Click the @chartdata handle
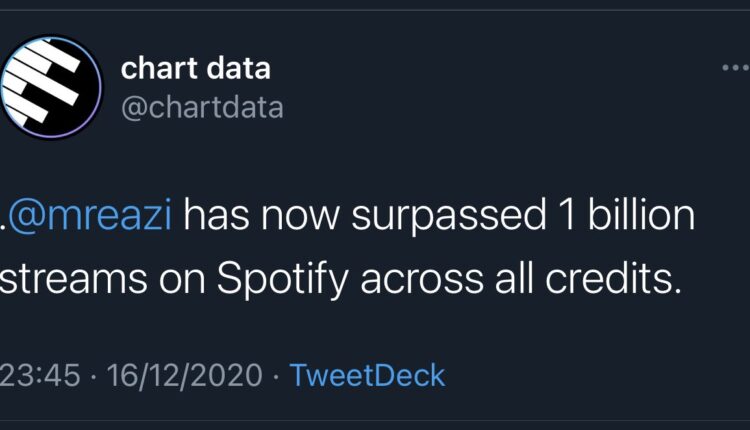The image size is (750, 430). pyautogui.click(x=201, y=107)
